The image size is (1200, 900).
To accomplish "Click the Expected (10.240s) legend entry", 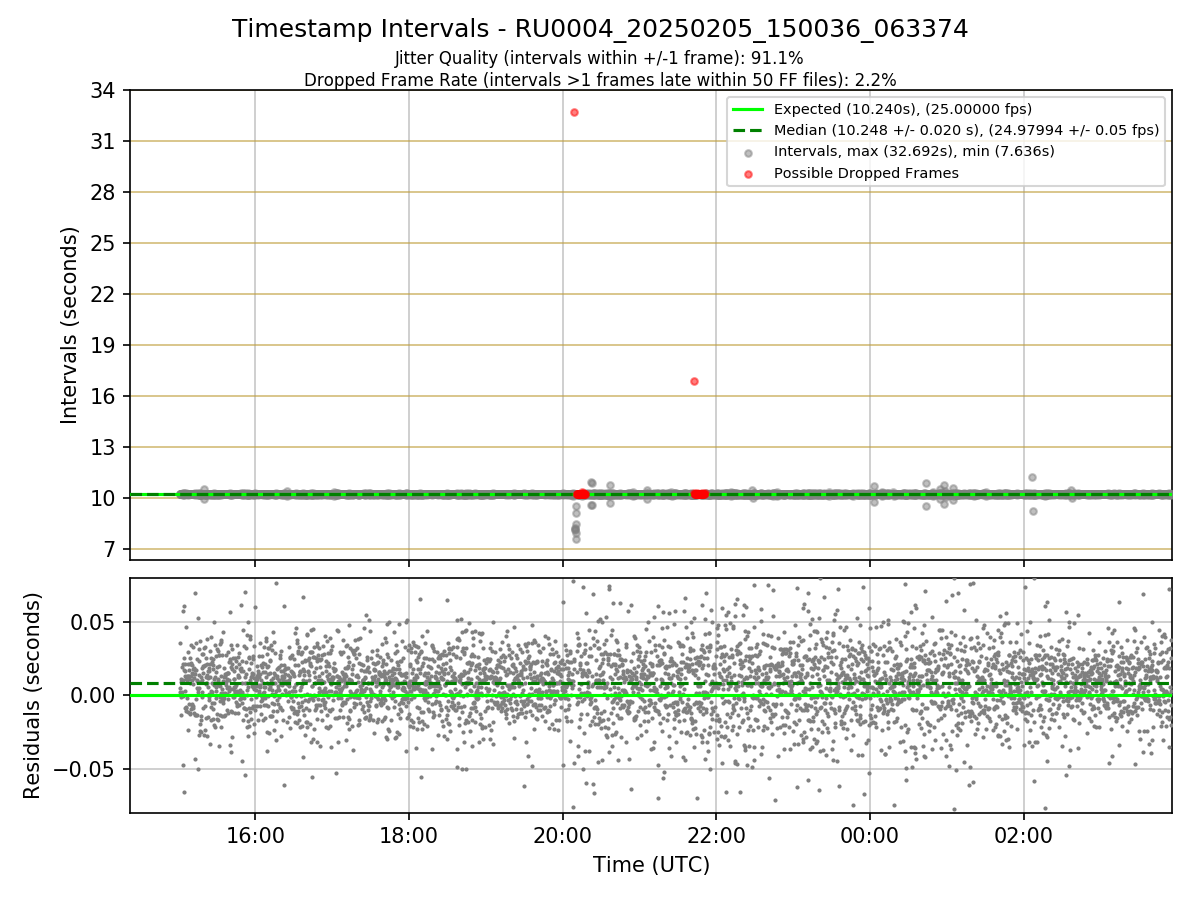I will click(x=903, y=109).
